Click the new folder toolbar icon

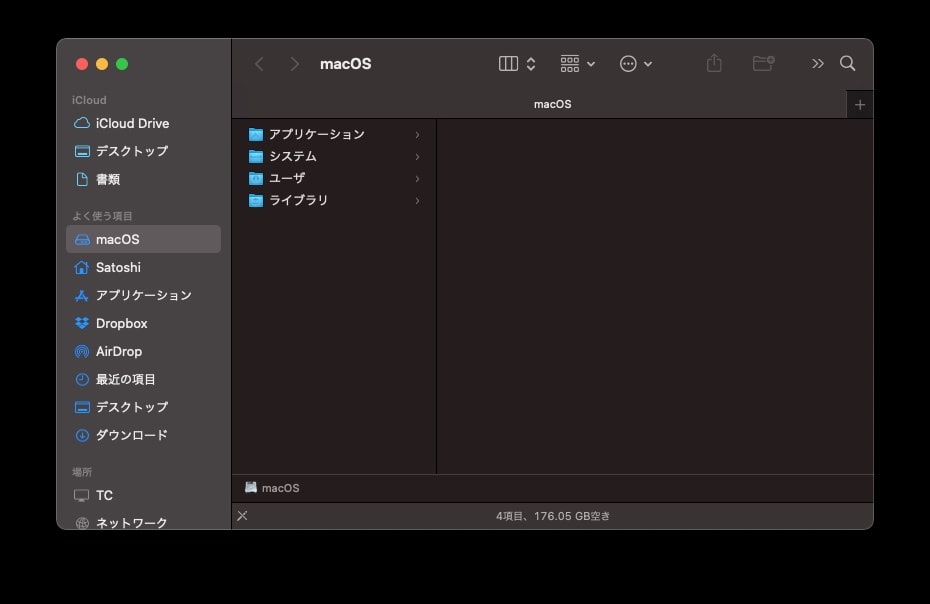tap(764, 64)
